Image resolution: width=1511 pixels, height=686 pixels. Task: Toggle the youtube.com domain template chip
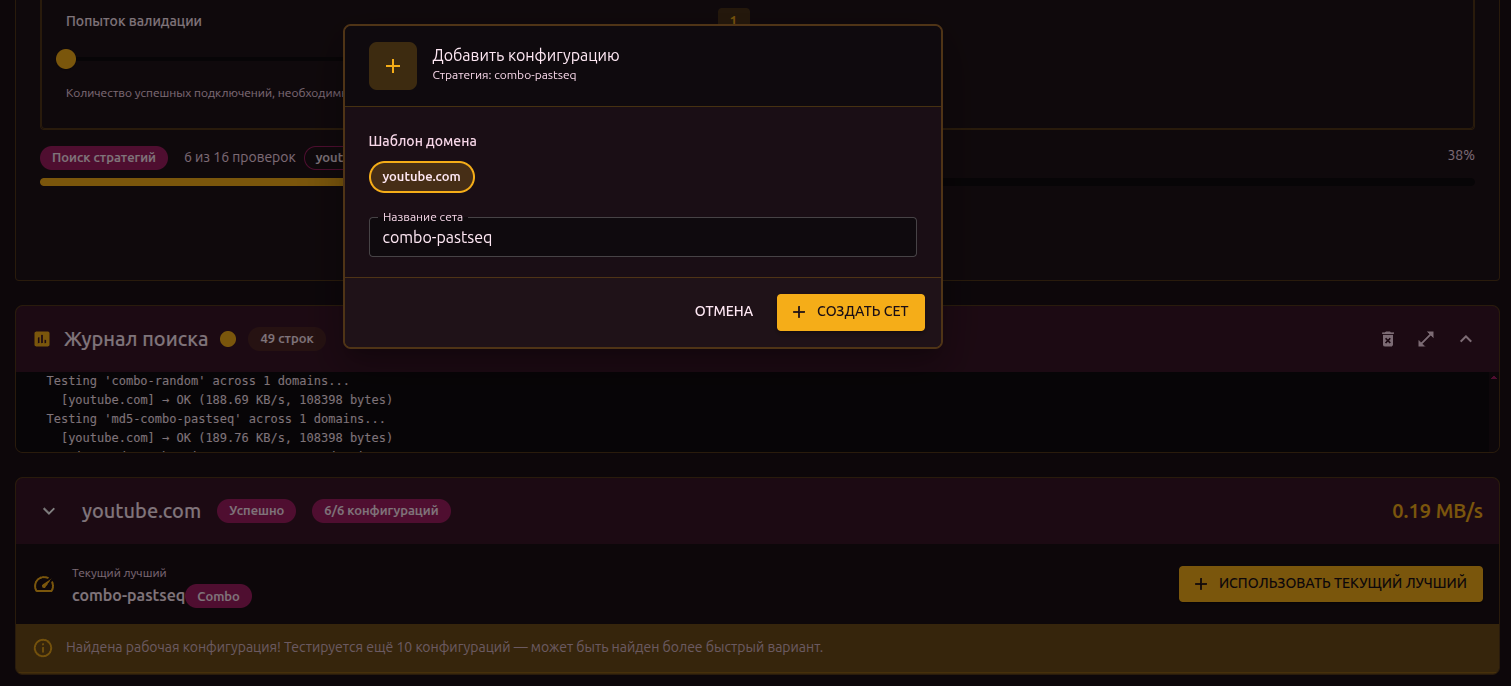[x=421, y=177]
